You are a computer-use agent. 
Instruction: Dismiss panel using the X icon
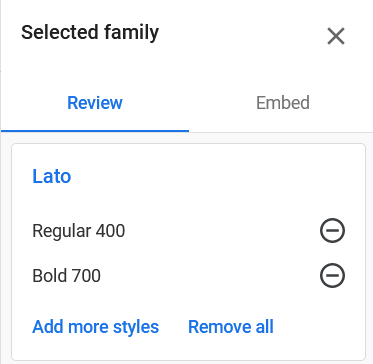tap(336, 36)
